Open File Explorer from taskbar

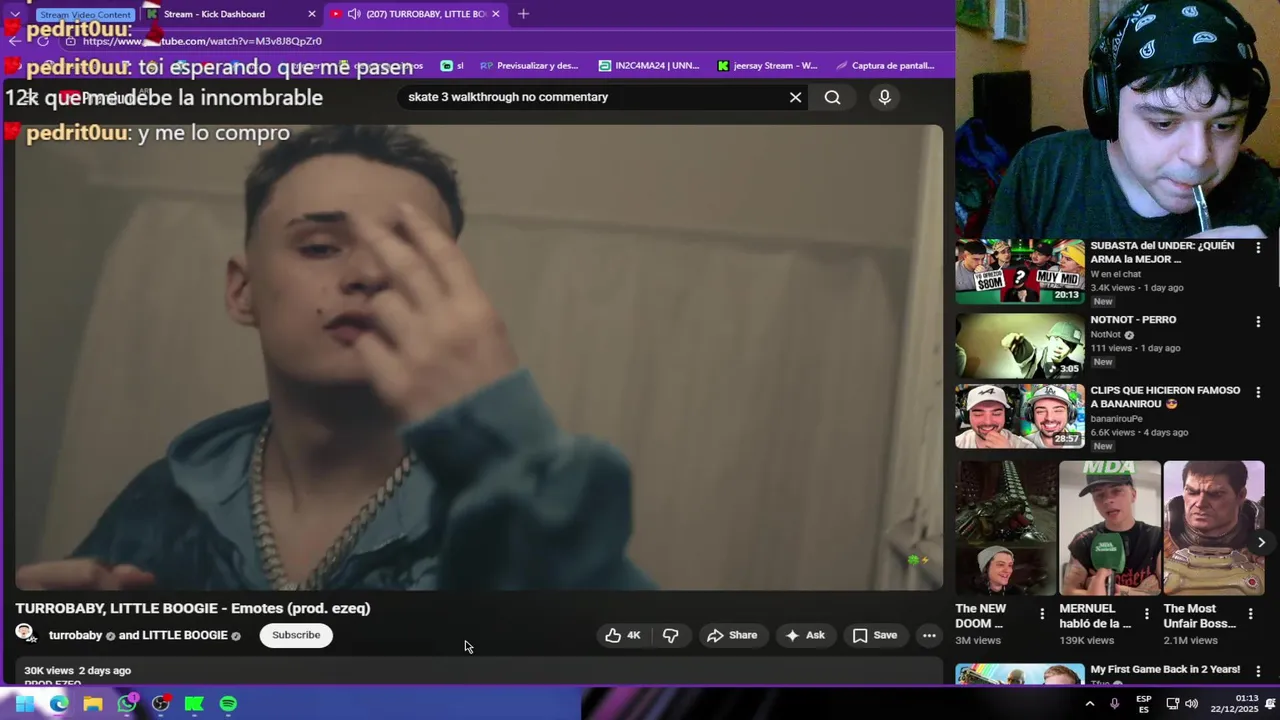pyautogui.click(x=93, y=704)
